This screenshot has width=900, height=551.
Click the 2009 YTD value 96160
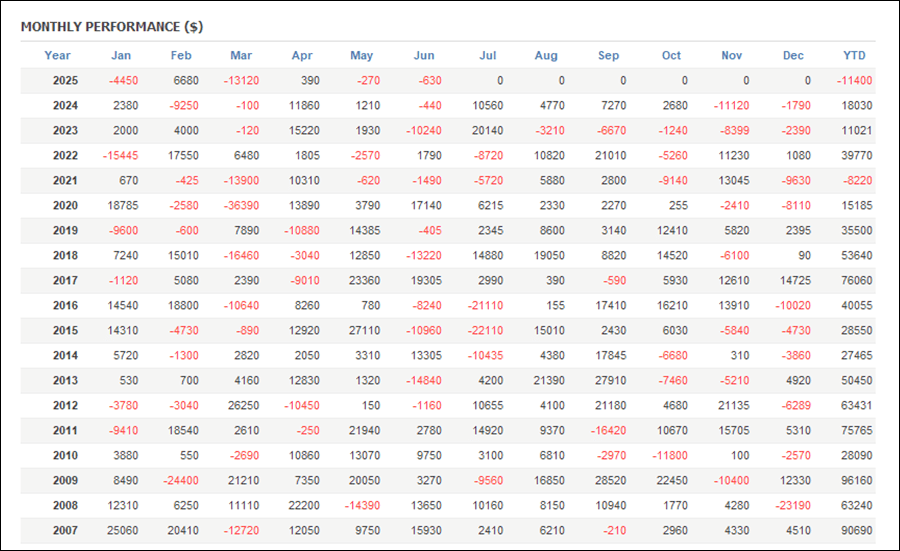(857, 480)
